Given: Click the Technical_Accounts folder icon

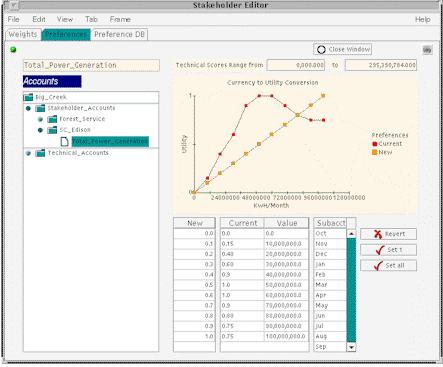Looking at the screenshot, I should [40, 153].
